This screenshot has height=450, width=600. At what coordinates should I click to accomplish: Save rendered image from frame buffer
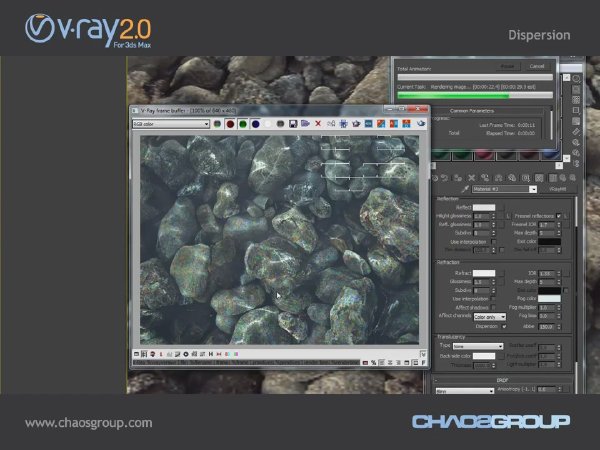coord(293,124)
